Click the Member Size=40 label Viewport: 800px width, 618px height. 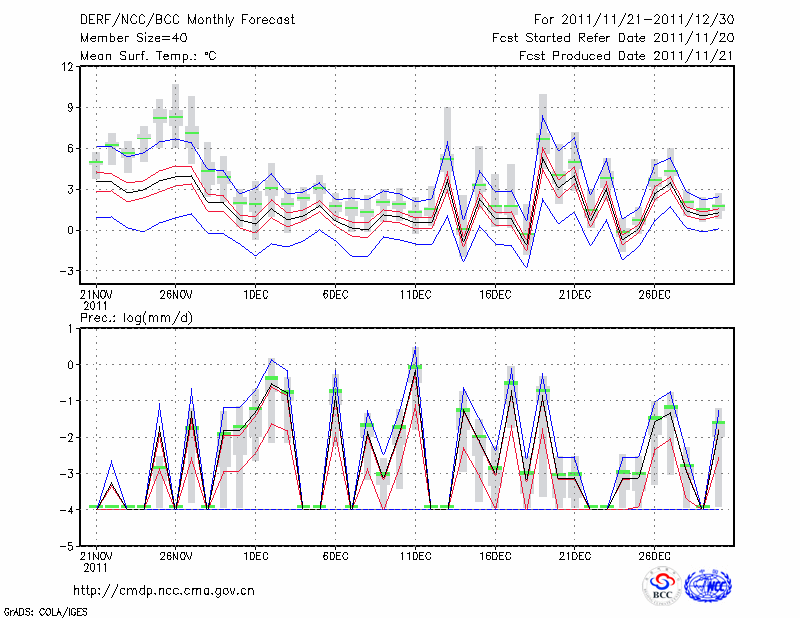click(x=126, y=38)
